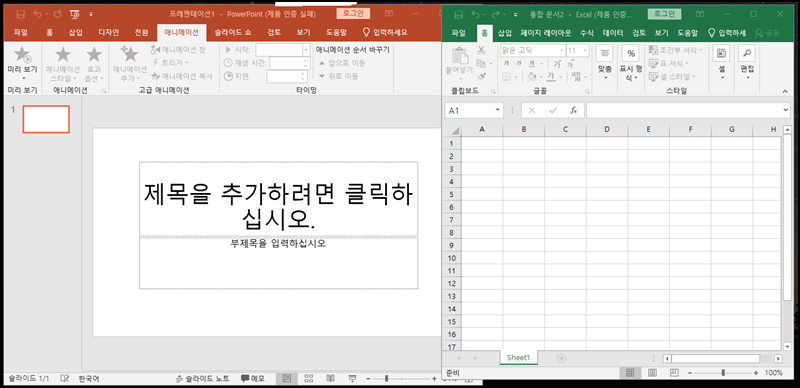
Task: Switch PowerPoint to slide sorter view
Action: click(309, 378)
